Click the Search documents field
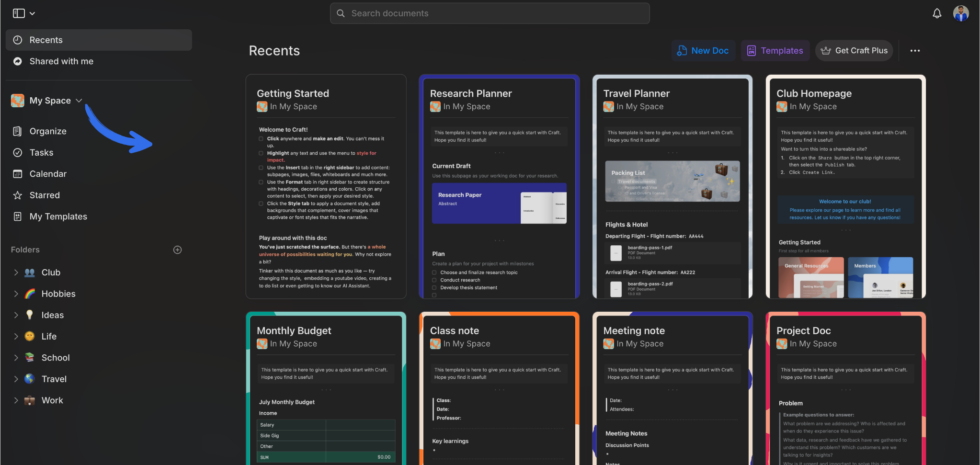This screenshot has height=465, width=980. tap(489, 13)
